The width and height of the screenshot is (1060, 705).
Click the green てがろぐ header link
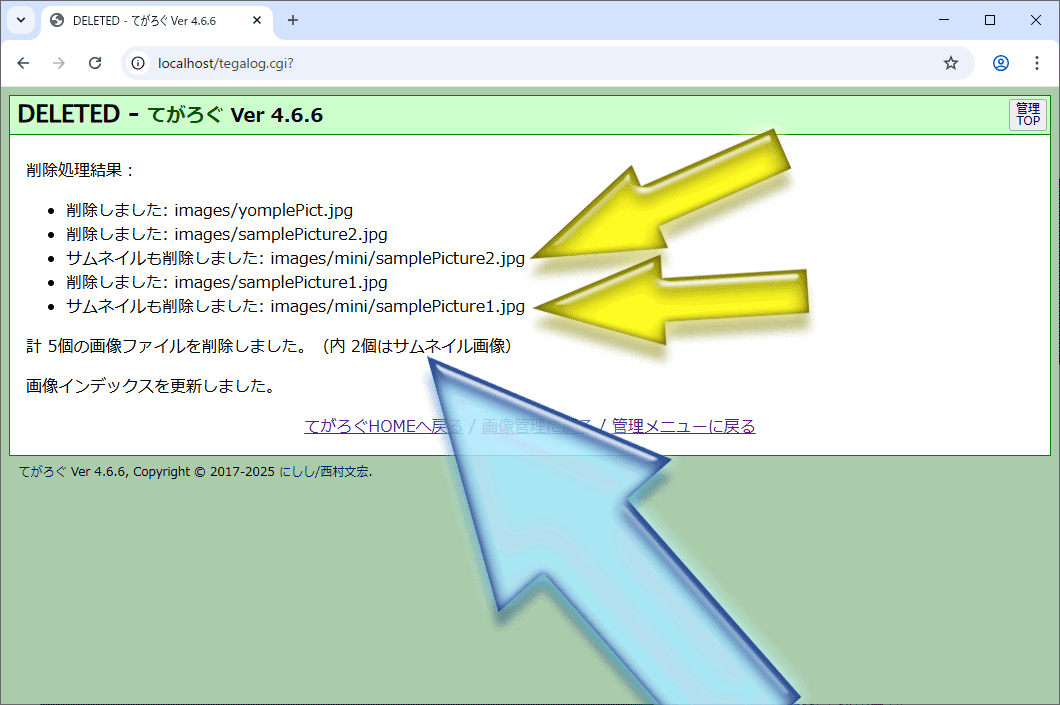[x=185, y=115]
